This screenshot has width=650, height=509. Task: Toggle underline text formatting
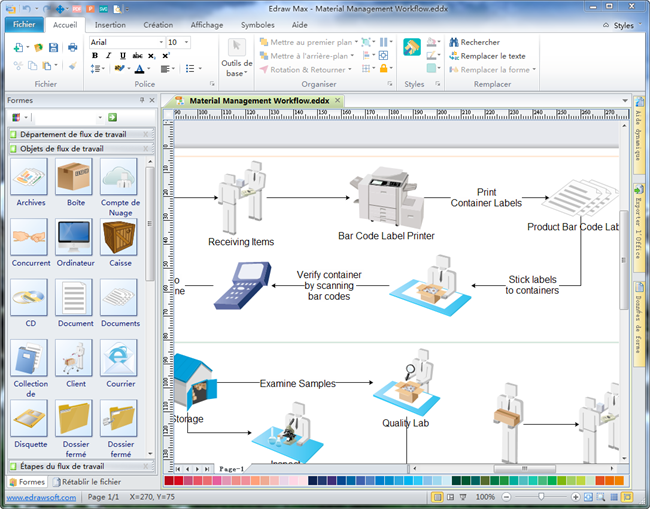click(121, 56)
